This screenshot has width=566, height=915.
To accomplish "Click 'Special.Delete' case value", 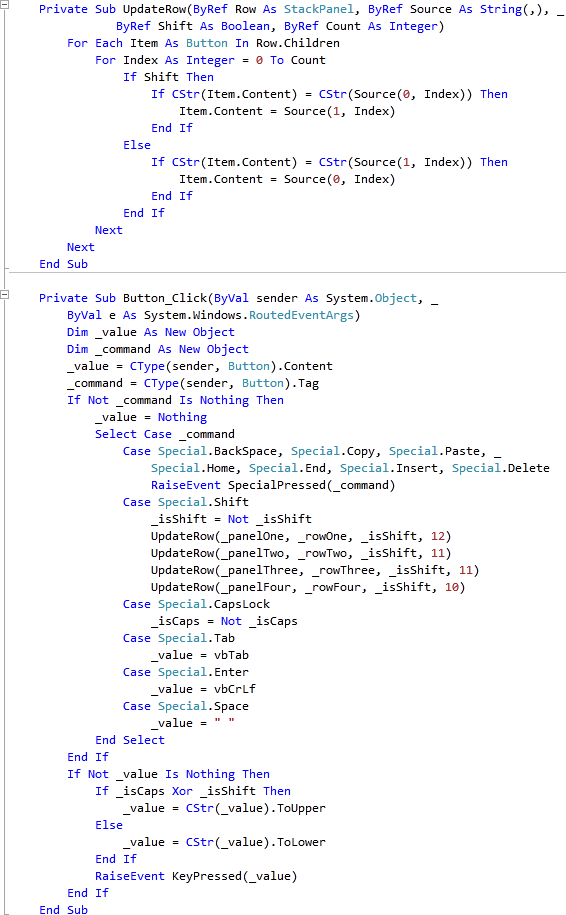I will [x=501, y=468].
